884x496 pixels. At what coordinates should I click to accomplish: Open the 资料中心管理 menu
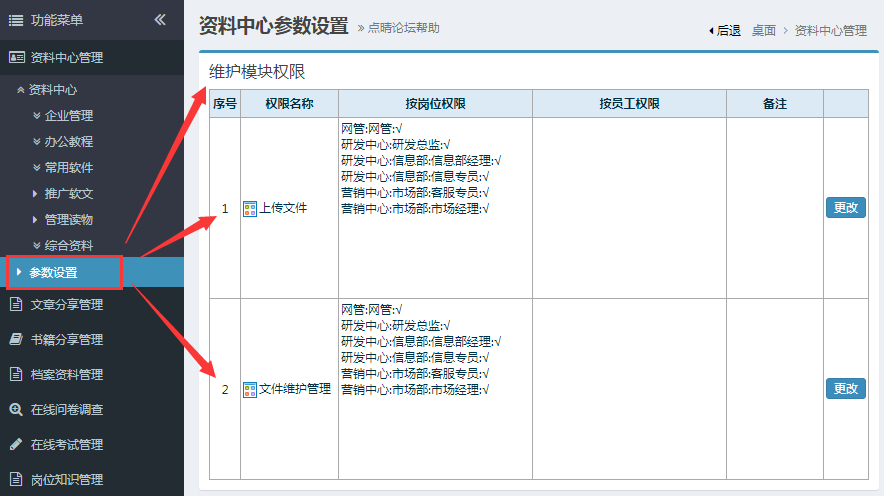[92, 57]
